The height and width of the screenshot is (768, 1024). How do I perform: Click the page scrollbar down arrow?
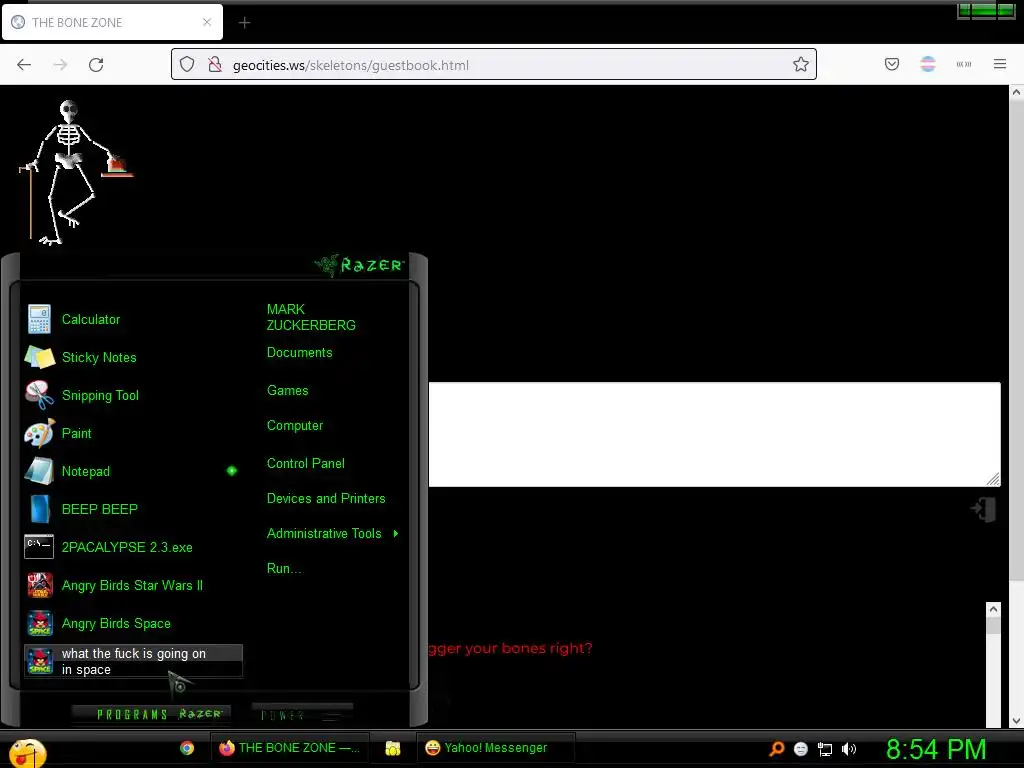[x=1016, y=721]
